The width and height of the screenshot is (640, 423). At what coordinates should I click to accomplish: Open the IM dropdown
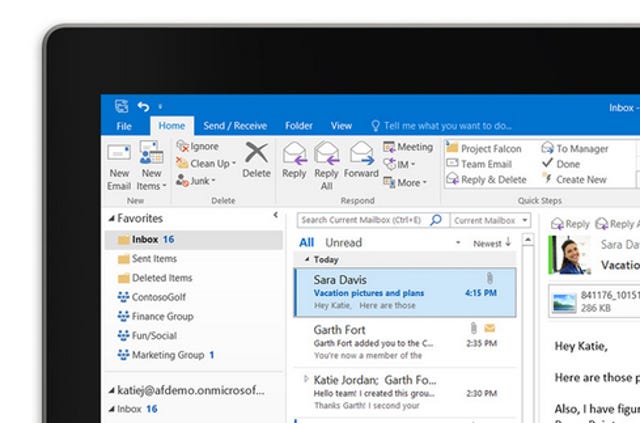399,164
